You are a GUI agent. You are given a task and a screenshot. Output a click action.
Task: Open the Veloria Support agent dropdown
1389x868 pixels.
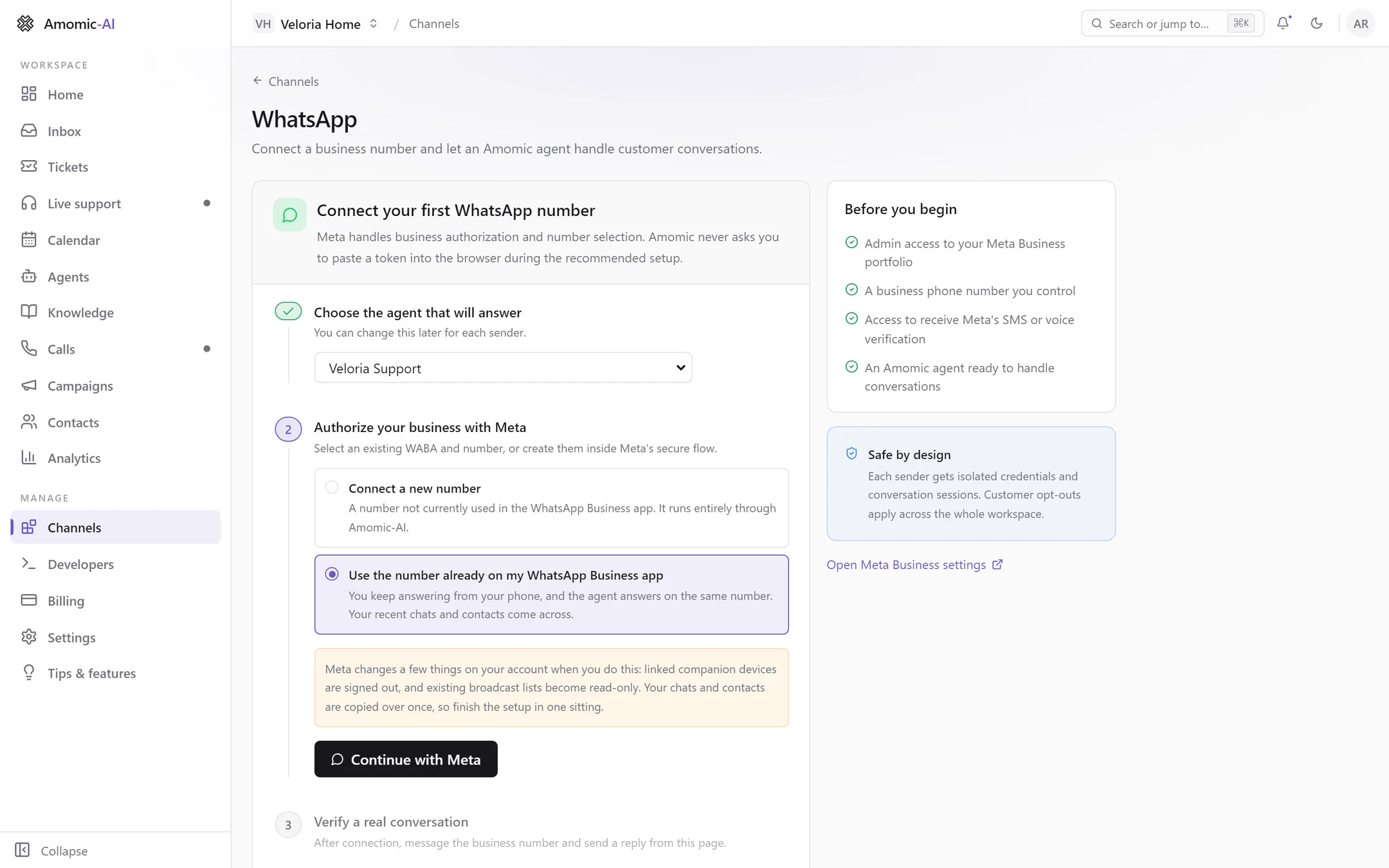tap(503, 368)
